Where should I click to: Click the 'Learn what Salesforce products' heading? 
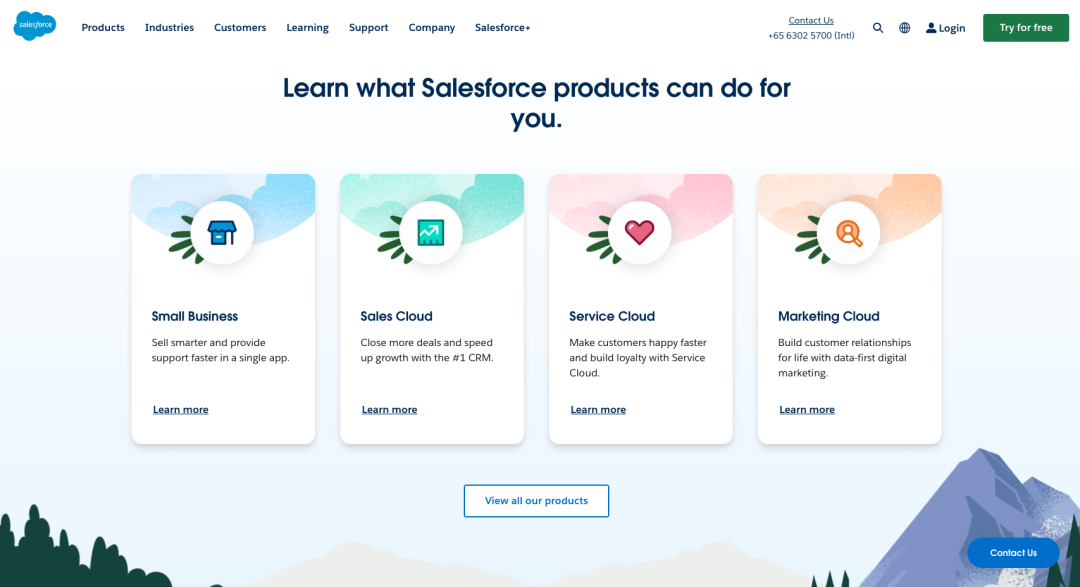tap(537, 103)
